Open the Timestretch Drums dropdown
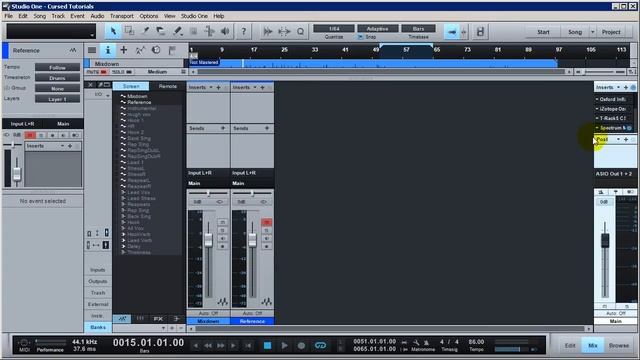 57,78
